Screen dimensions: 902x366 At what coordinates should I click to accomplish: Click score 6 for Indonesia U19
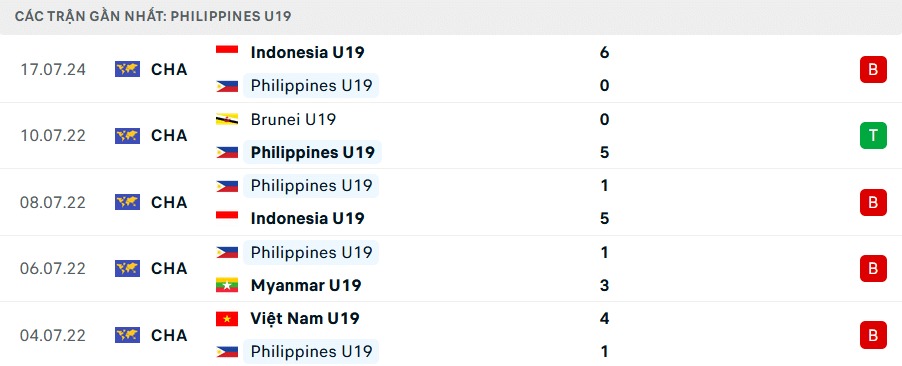604,53
